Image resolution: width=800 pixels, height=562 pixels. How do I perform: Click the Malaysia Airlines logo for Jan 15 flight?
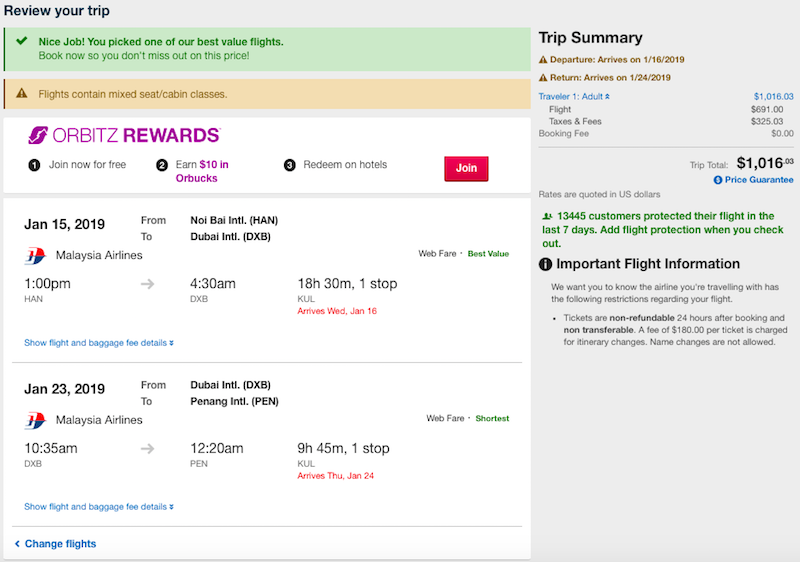(35, 256)
